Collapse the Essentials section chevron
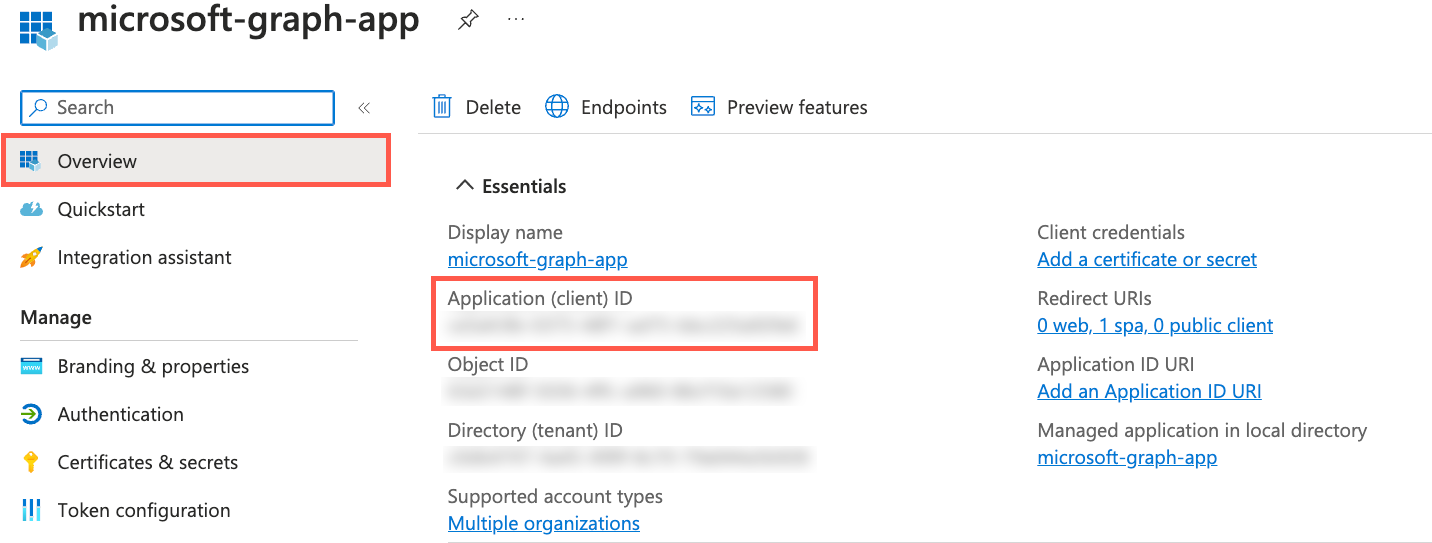 pyautogui.click(x=464, y=185)
